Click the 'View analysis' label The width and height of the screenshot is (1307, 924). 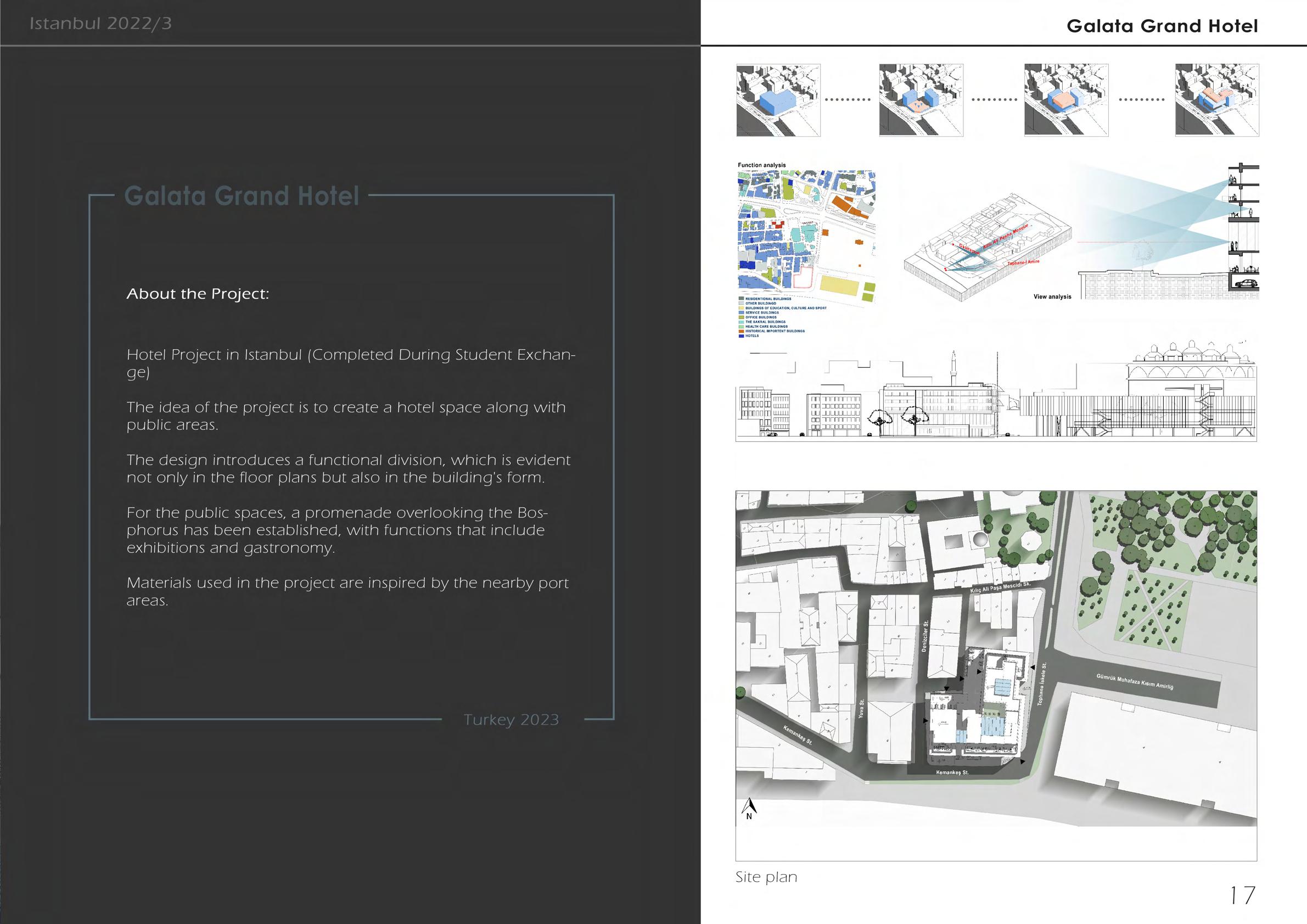point(1052,296)
